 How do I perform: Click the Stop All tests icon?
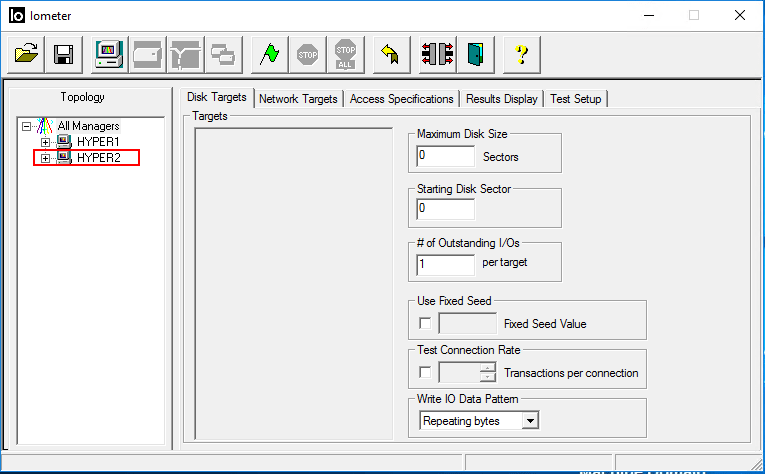345,54
